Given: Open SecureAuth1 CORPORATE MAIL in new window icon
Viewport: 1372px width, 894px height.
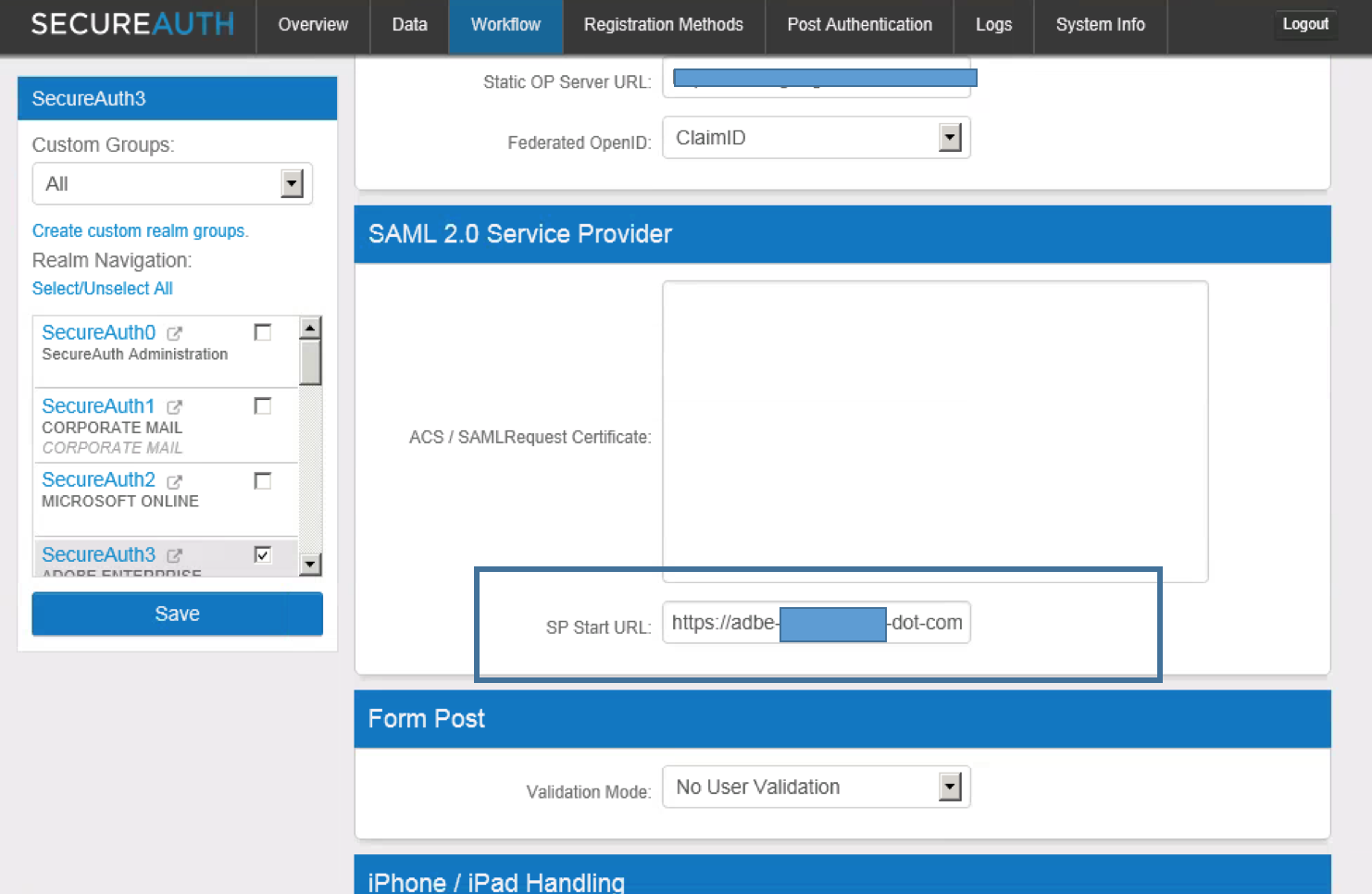Looking at the screenshot, I should click(176, 406).
